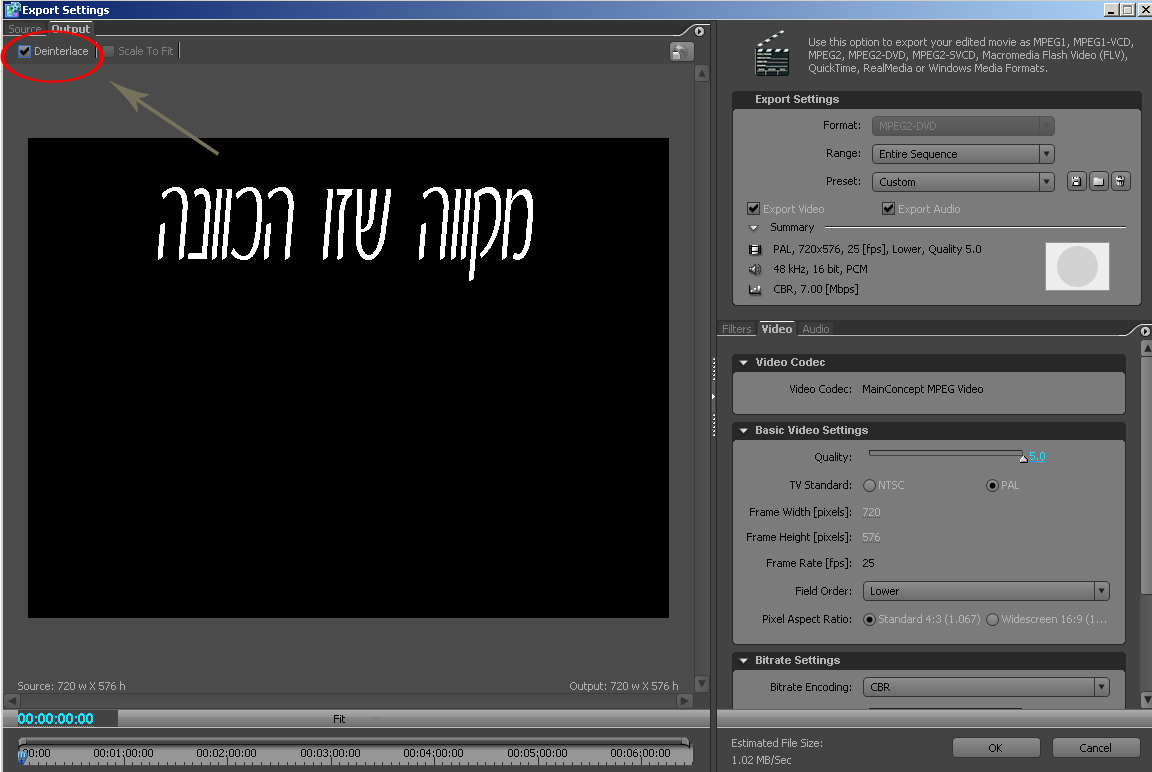
Task: Click the preview scroll down arrow
Action: 702,684
